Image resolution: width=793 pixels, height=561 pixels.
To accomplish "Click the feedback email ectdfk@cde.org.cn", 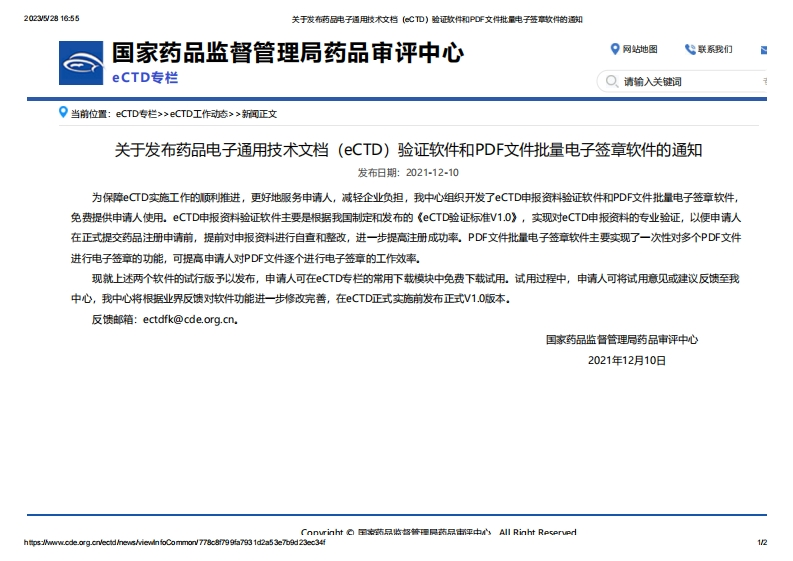I will (x=188, y=320).
